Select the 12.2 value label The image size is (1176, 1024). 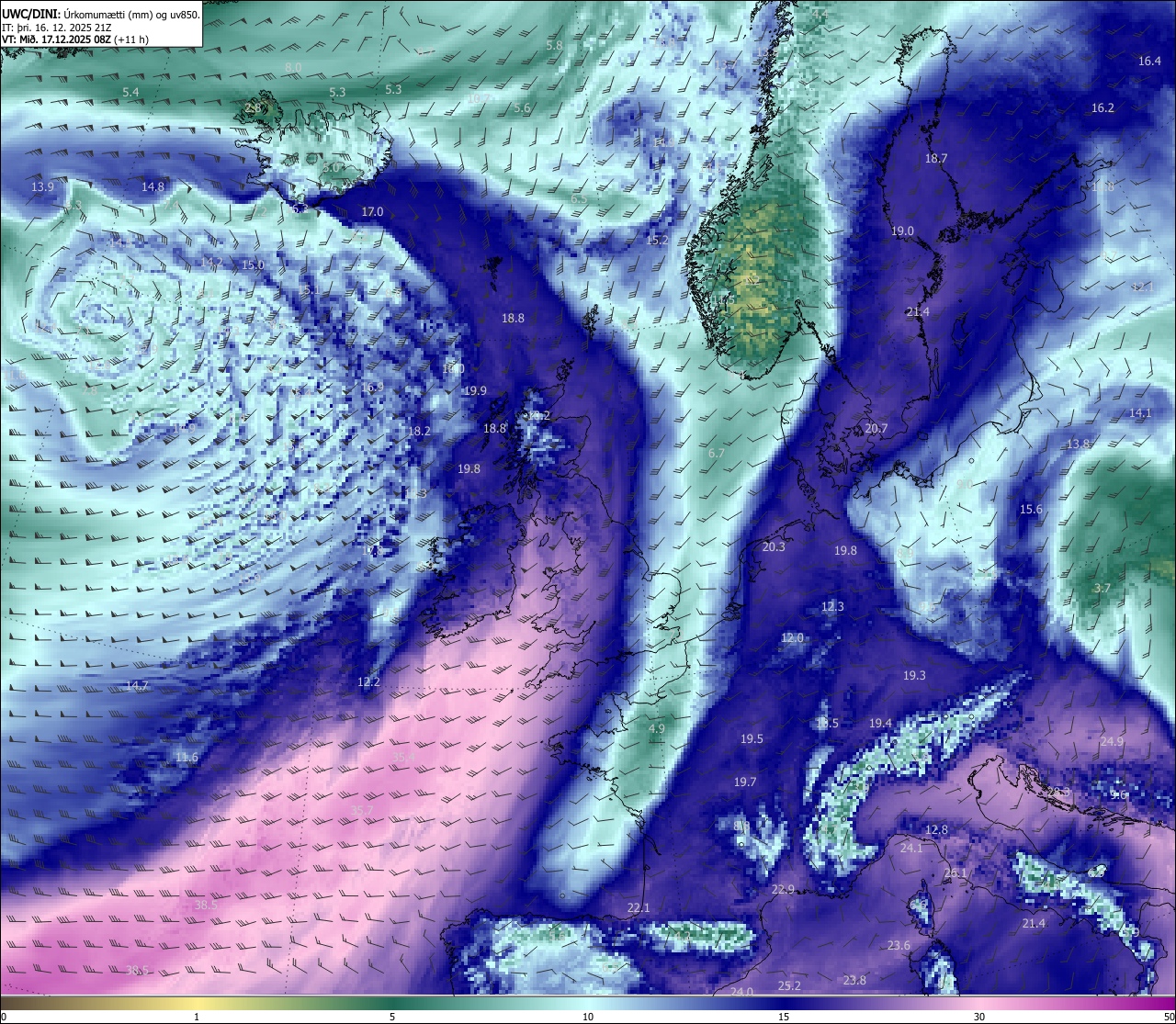coord(368,681)
